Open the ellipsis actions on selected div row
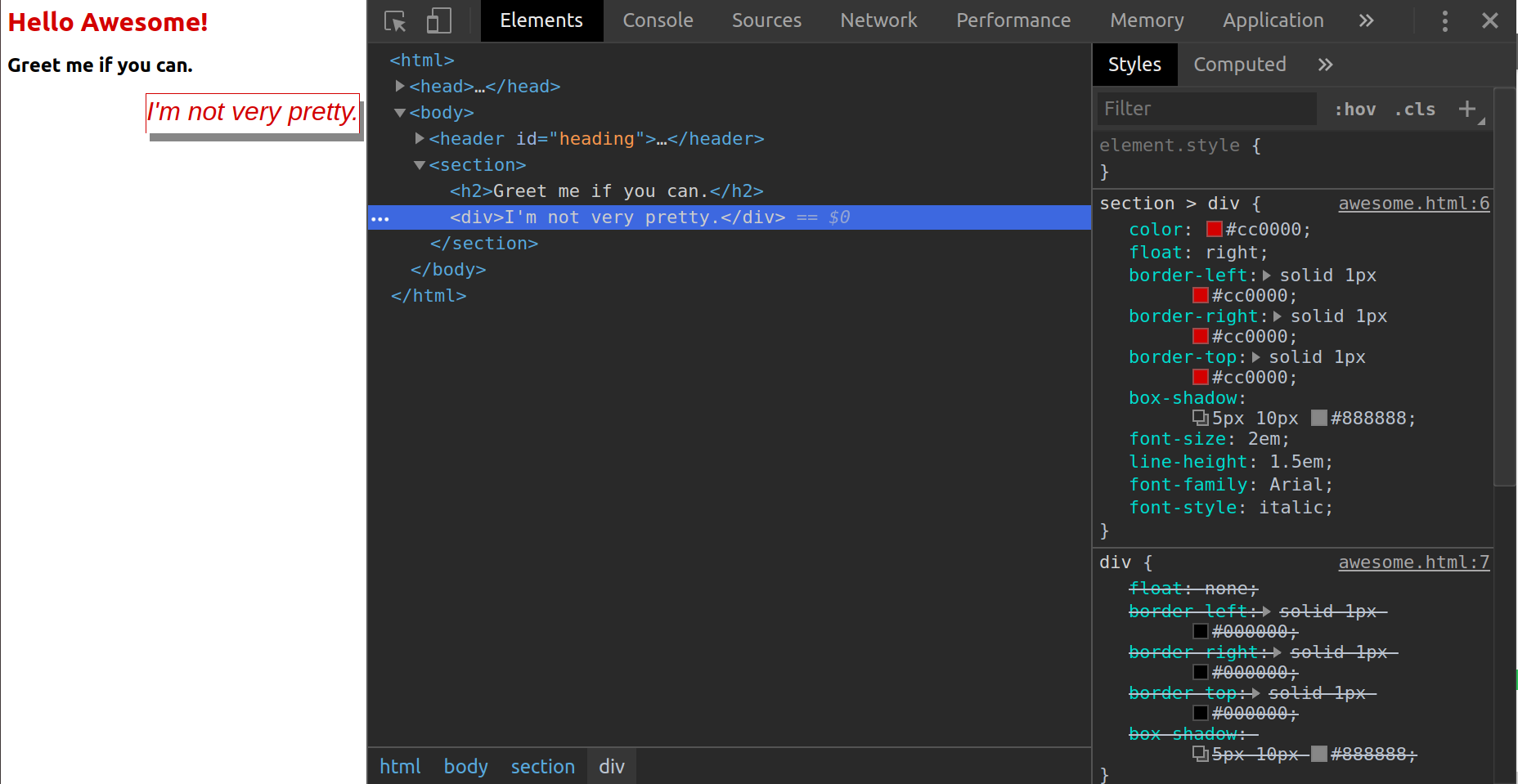Screen dimensions: 1518x784 [x=380, y=218]
